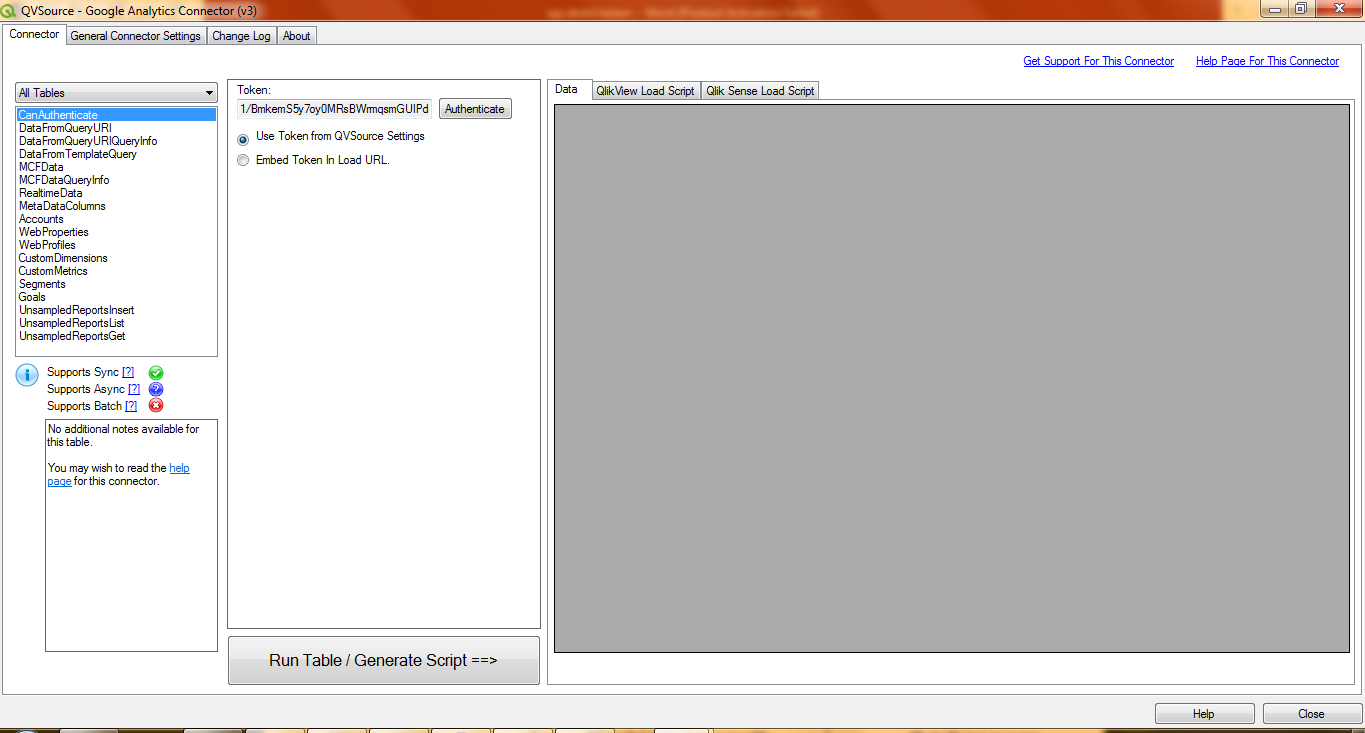Open General Connector Settings tab
This screenshot has height=733, width=1365.
[136, 36]
